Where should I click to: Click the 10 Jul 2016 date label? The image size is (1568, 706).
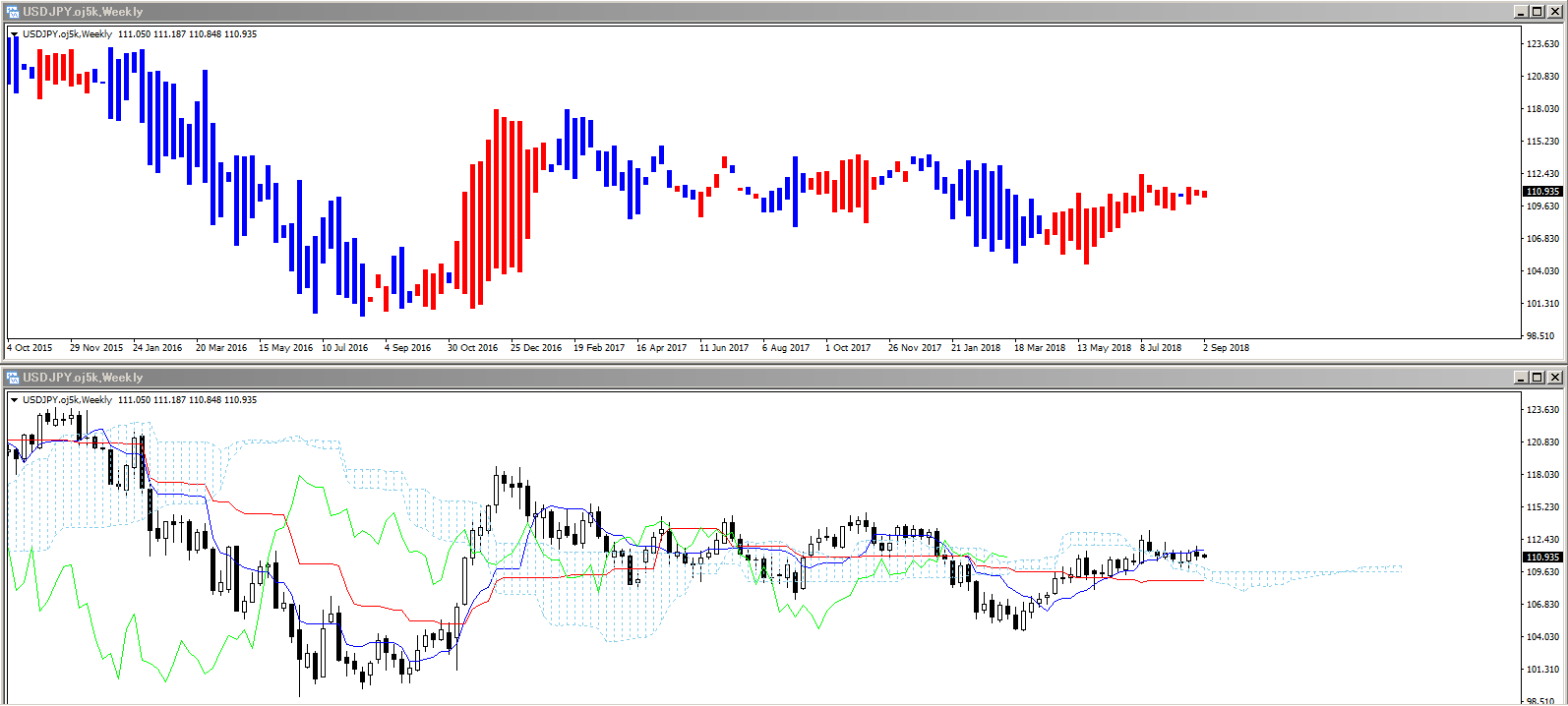(344, 348)
